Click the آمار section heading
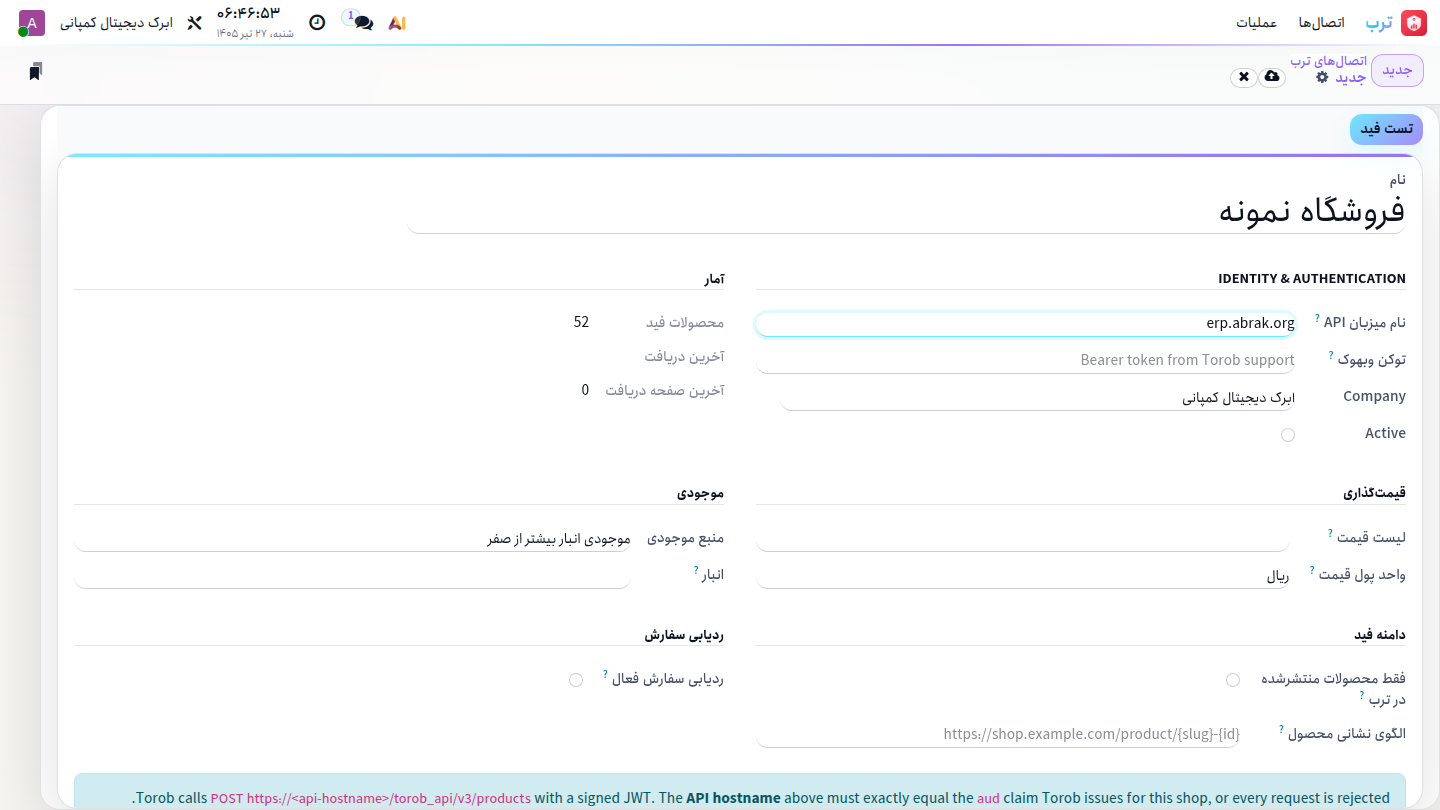This screenshot has height=810, width=1440. [x=714, y=279]
